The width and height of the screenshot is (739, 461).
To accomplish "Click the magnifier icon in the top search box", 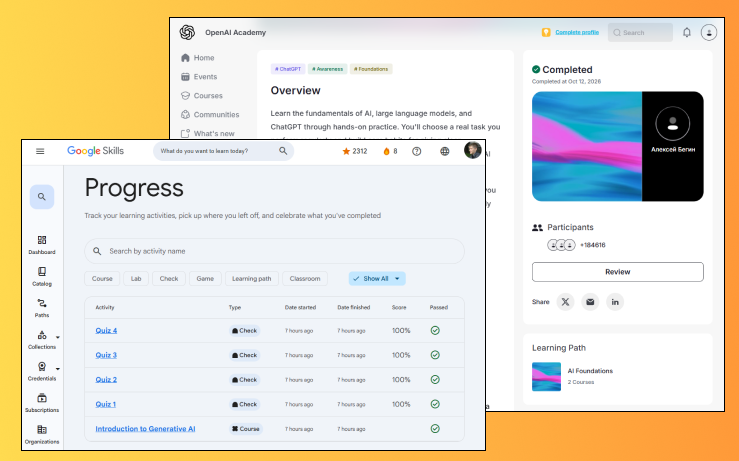I will click(x=283, y=151).
